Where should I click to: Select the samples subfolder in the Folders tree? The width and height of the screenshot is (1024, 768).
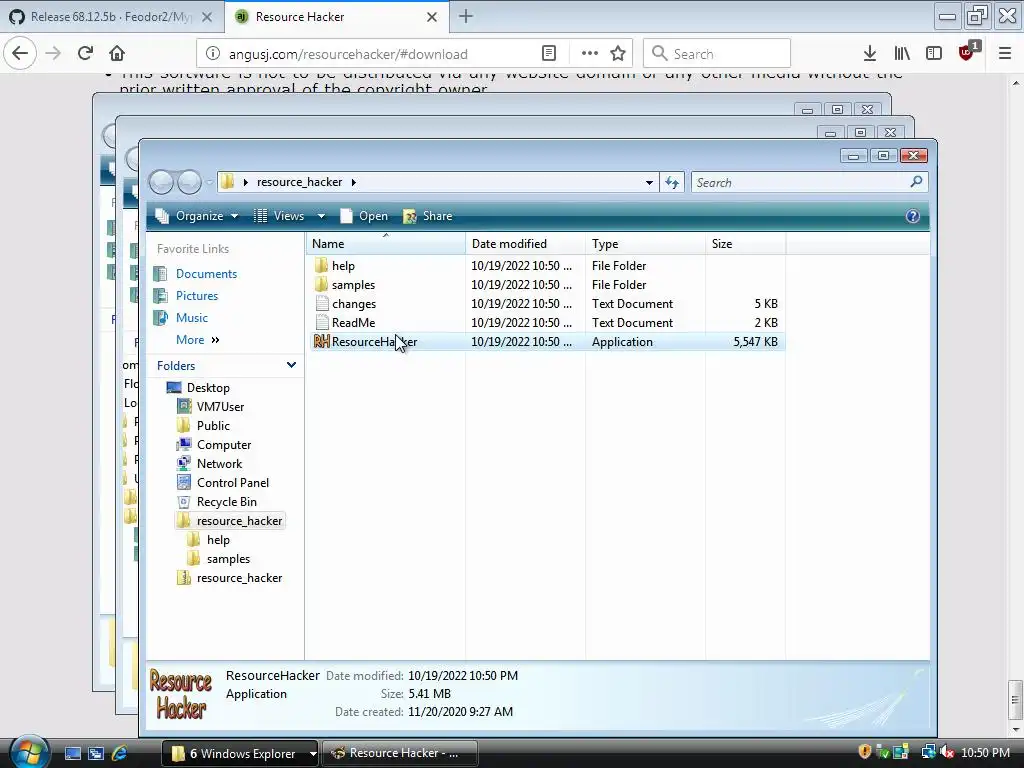(228, 559)
